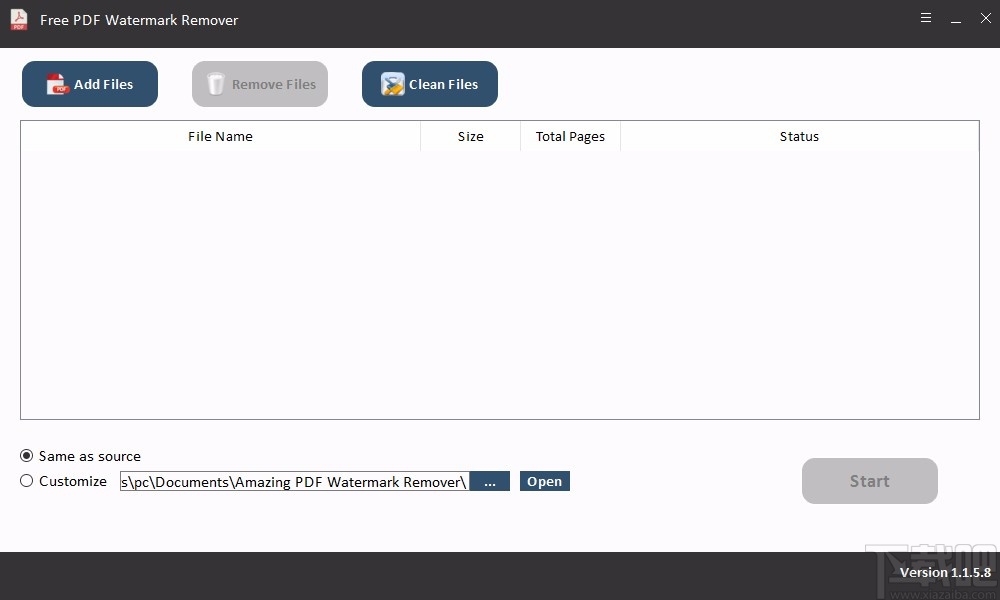Click the Total Pages column header

[570, 136]
